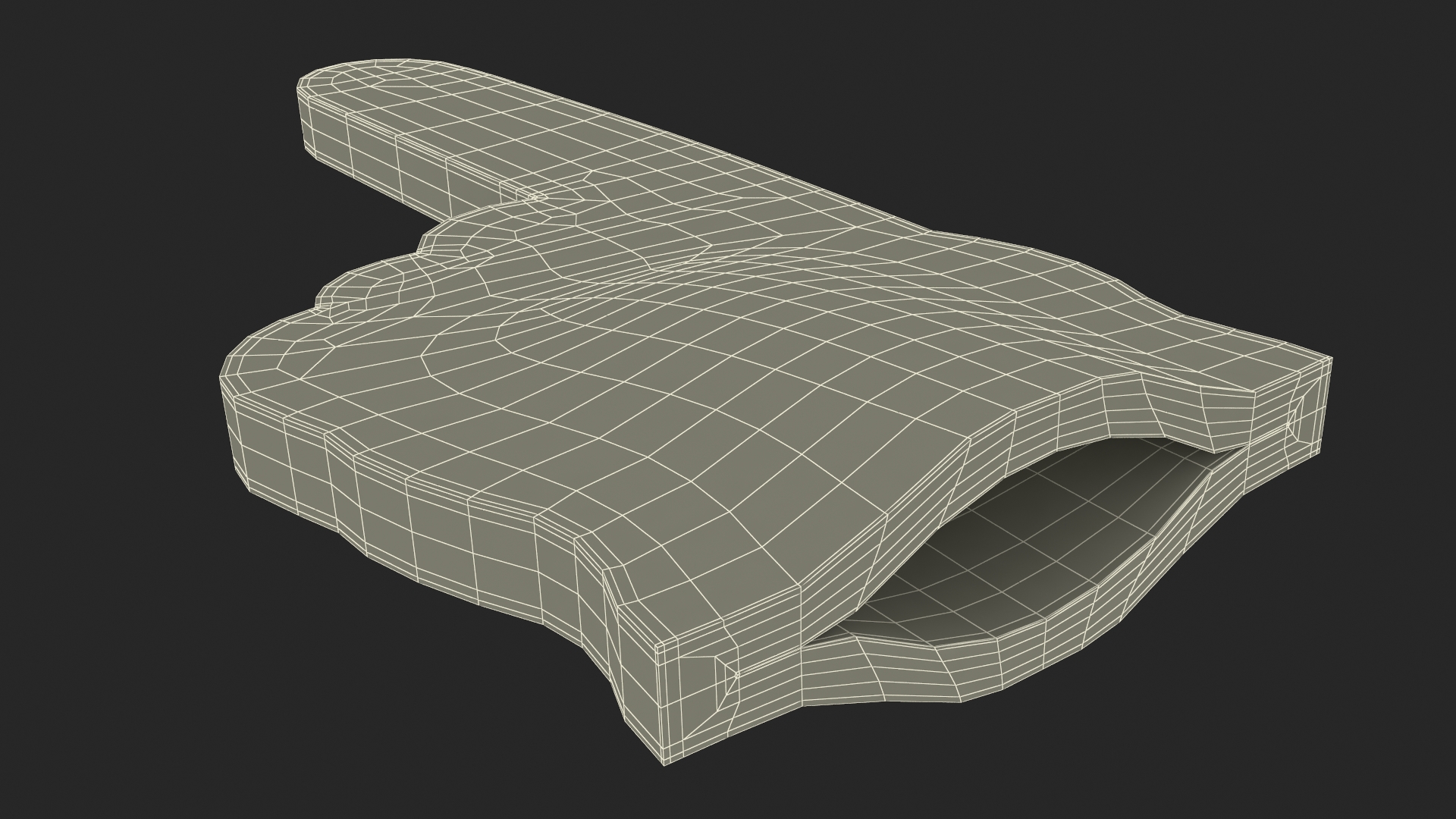Click the small detail where the extension meets the body
The width and height of the screenshot is (1456, 819).
point(533,196)
